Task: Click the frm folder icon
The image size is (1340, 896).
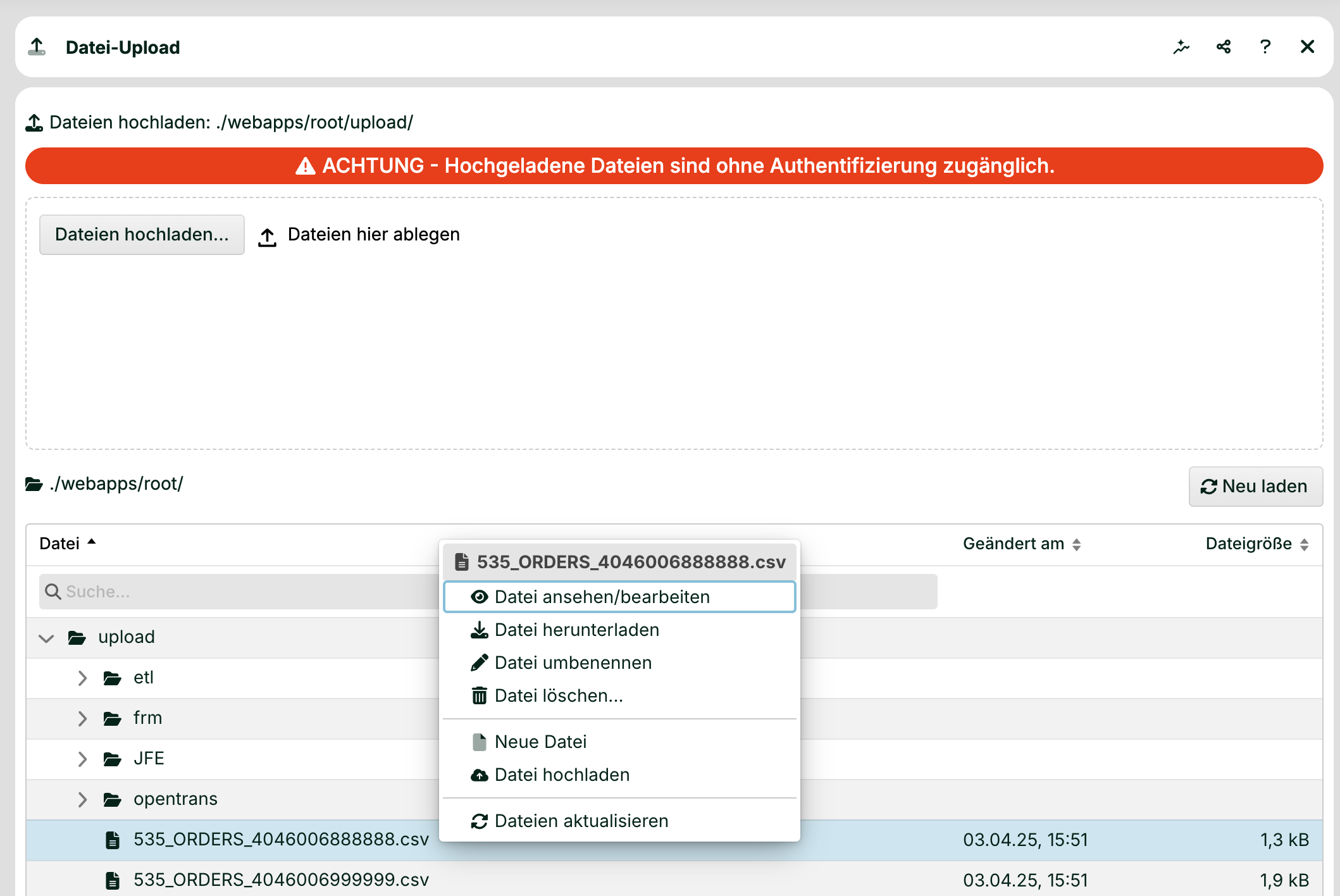Action: point(113,719)
